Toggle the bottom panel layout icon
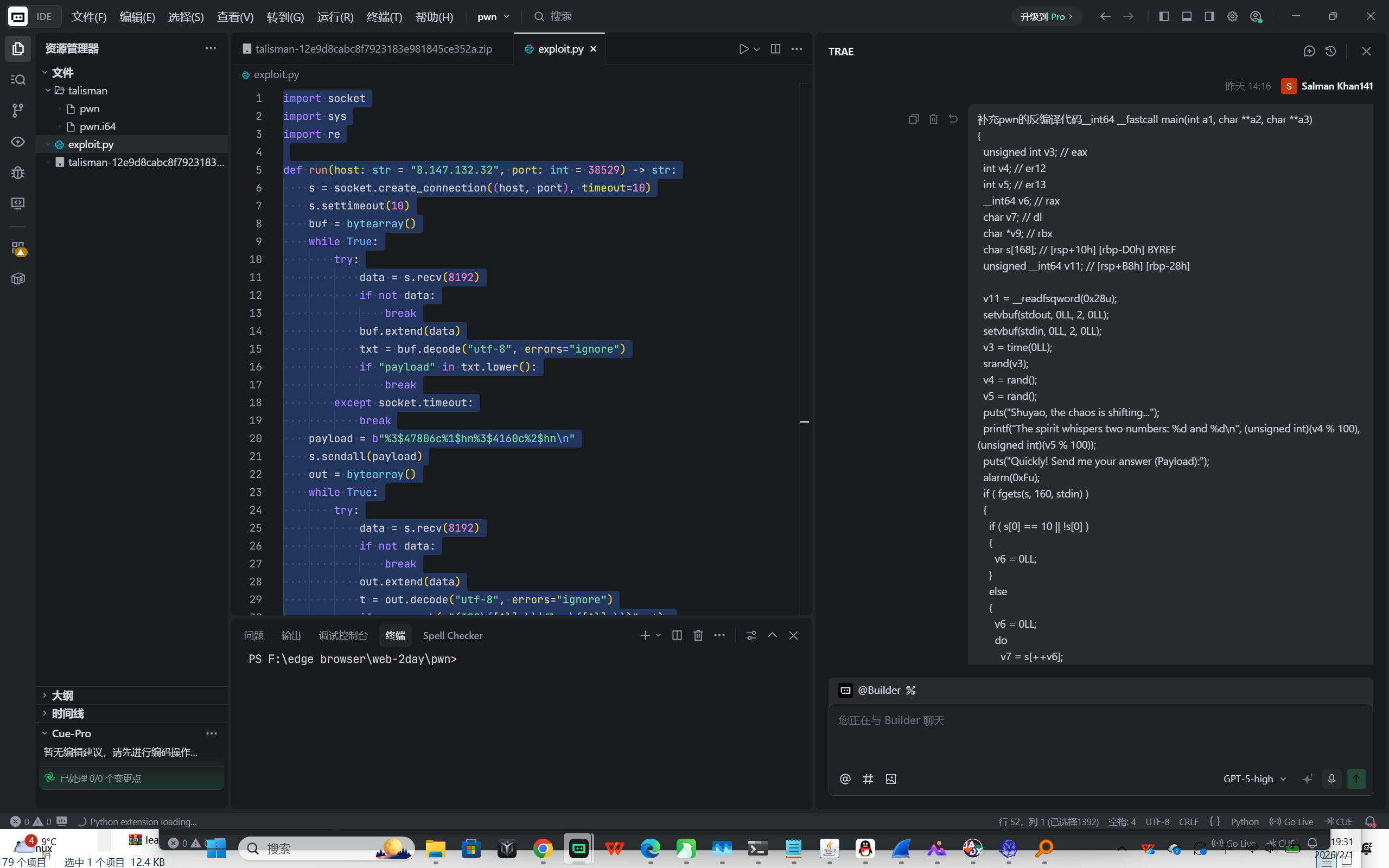The height and width of the screenshot is (868, 1389). click(x=1187, y=17)
